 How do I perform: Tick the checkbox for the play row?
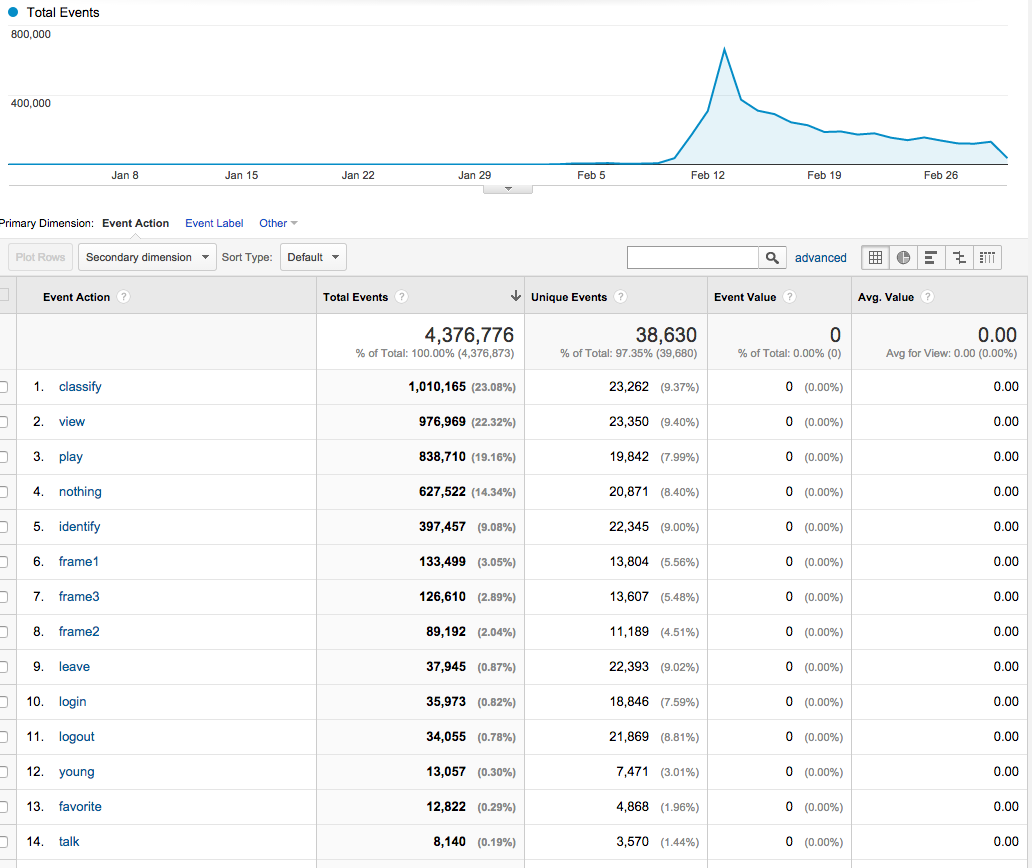tap(3, 457)
